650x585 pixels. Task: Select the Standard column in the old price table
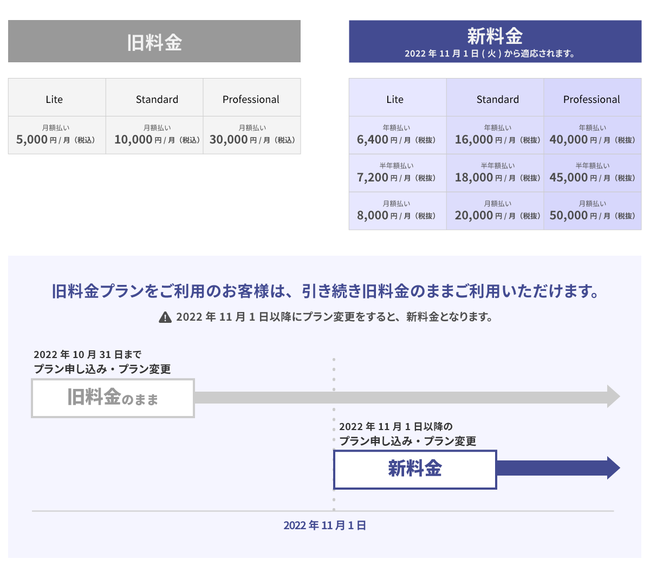click(157, 99)
